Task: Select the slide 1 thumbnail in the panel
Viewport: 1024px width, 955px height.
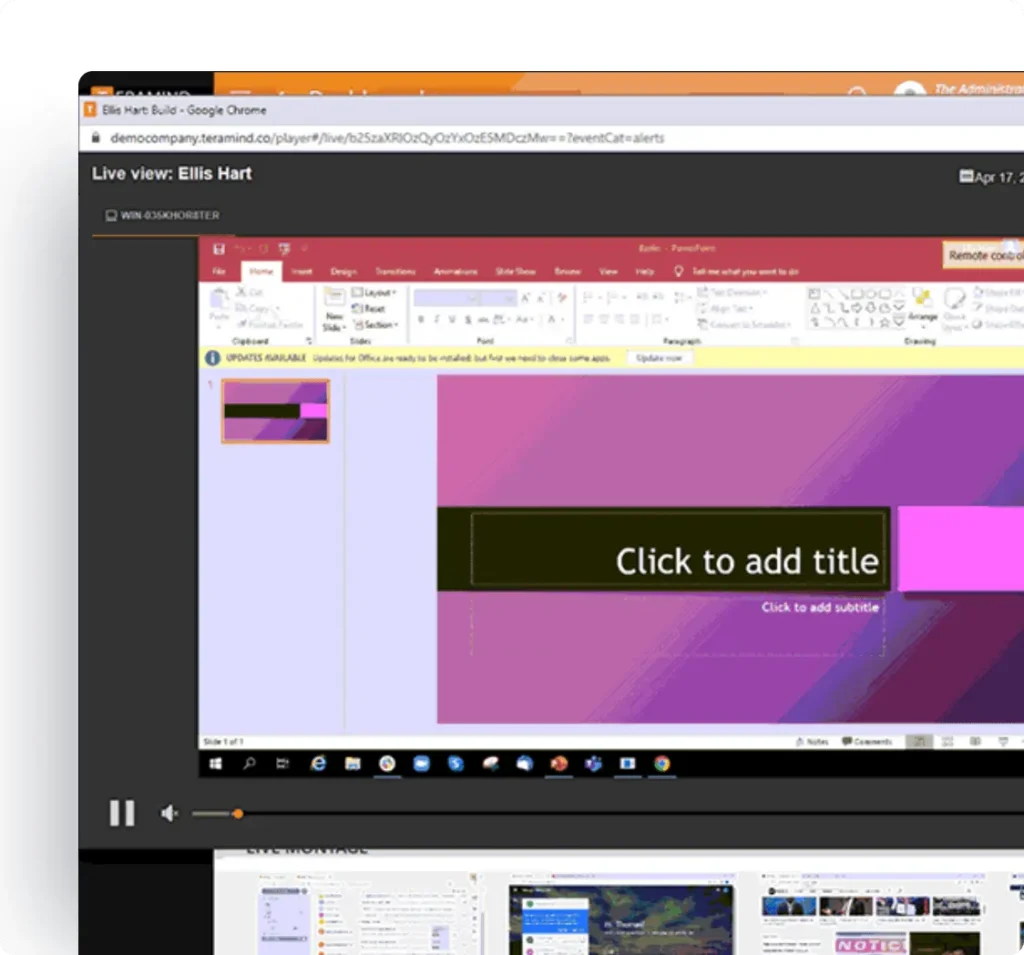Action: point(274,409)
